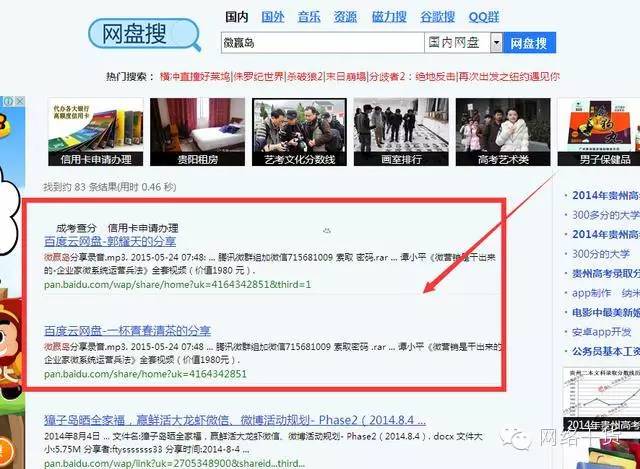Open hot search 分歧者2：绝地反击
640x469 pixels.
[x=412, y=76]
